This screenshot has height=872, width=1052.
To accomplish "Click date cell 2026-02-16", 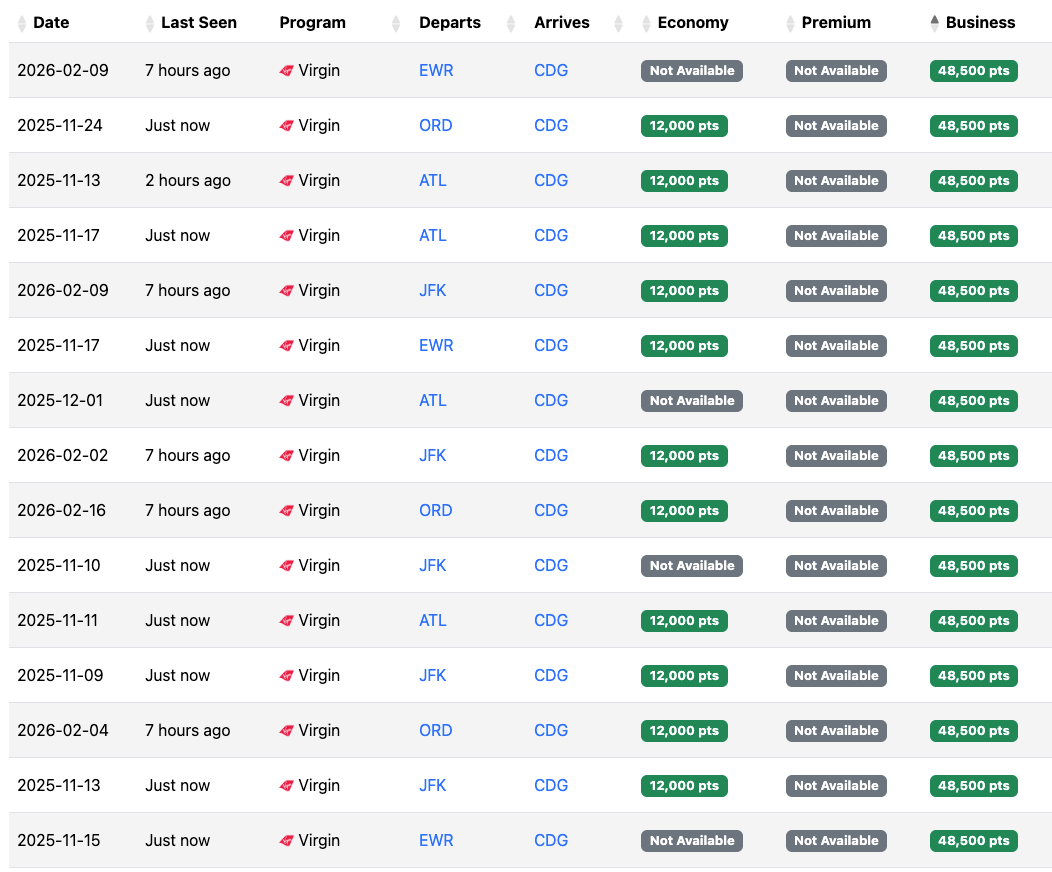I will point(61,510).
